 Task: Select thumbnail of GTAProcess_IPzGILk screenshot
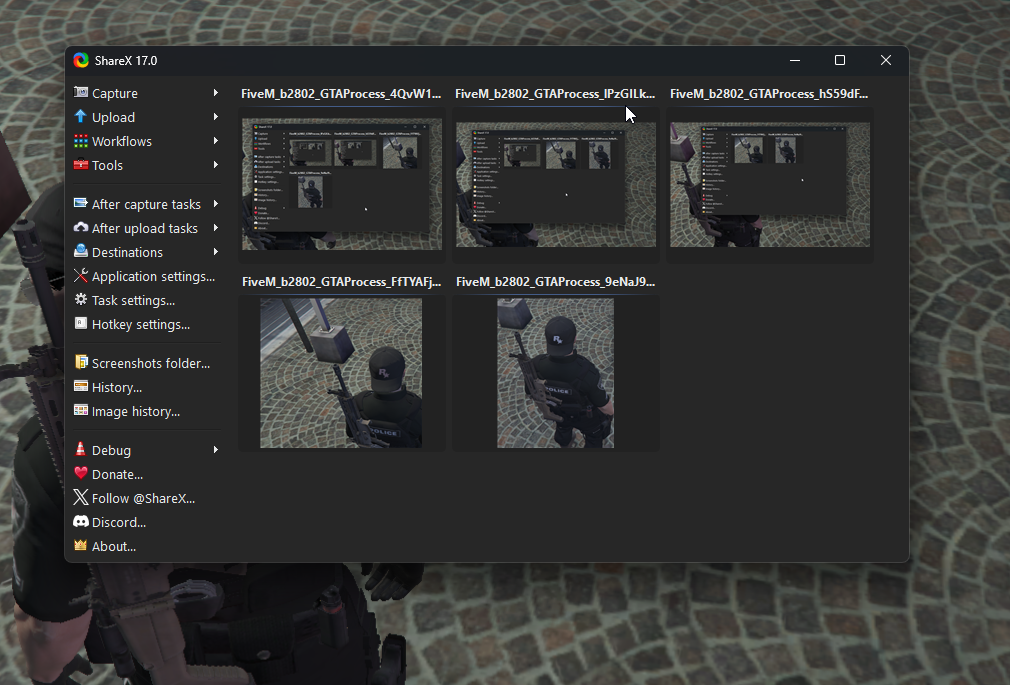(x=556, y=184)
